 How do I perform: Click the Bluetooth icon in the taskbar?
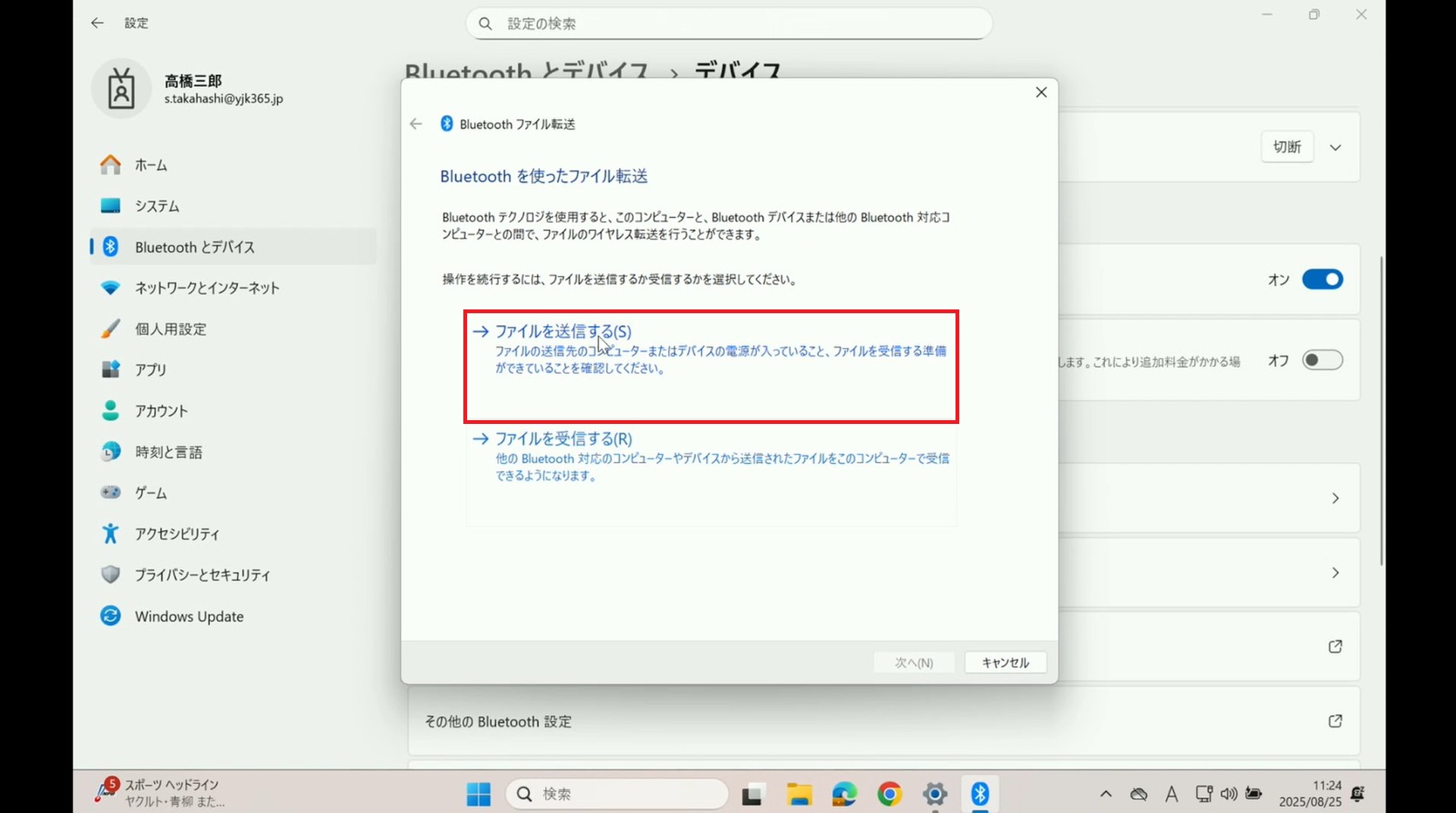[x=980, y=794]
